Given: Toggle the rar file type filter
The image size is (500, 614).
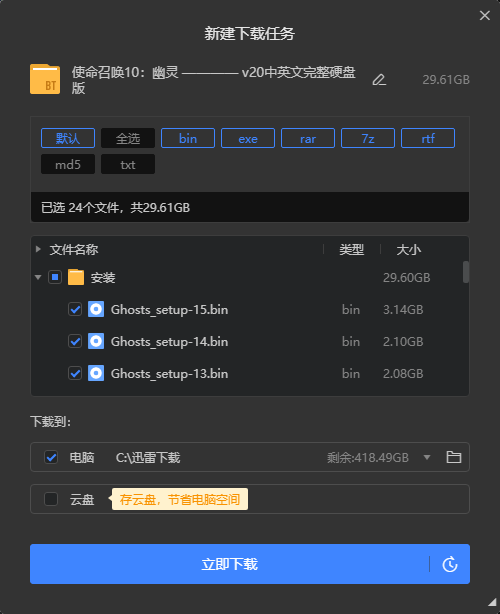Looking at the screenshot, I should coord(308,138).
